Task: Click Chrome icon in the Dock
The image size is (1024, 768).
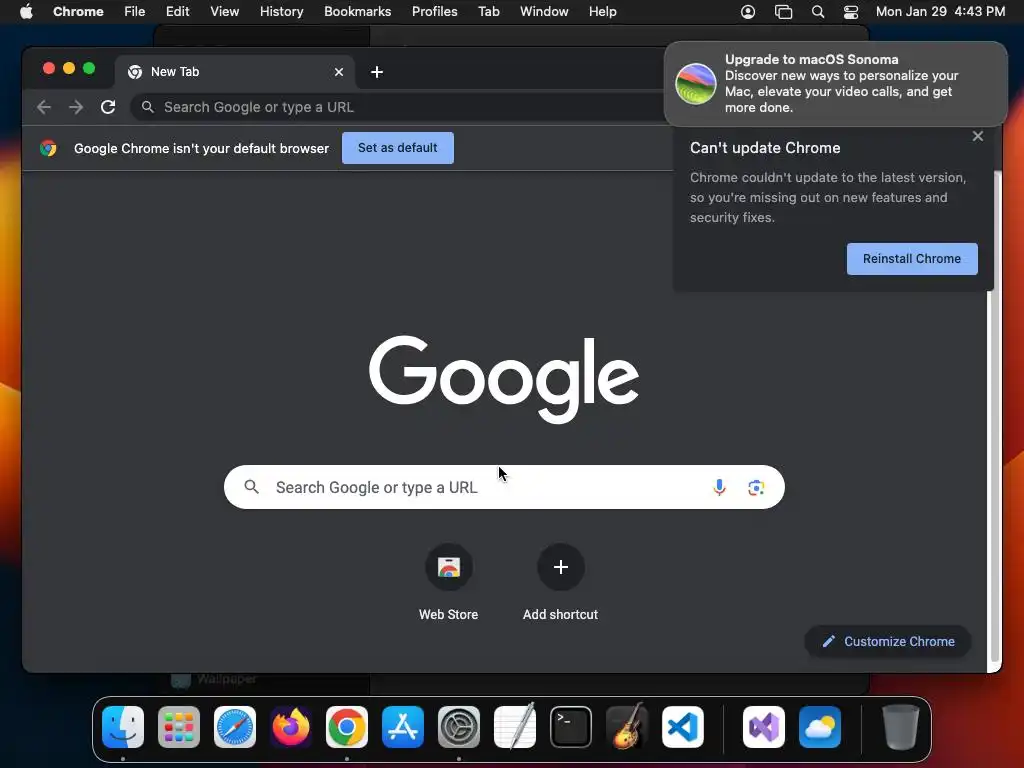Action: pyautogui.click(x=347, y=727)
